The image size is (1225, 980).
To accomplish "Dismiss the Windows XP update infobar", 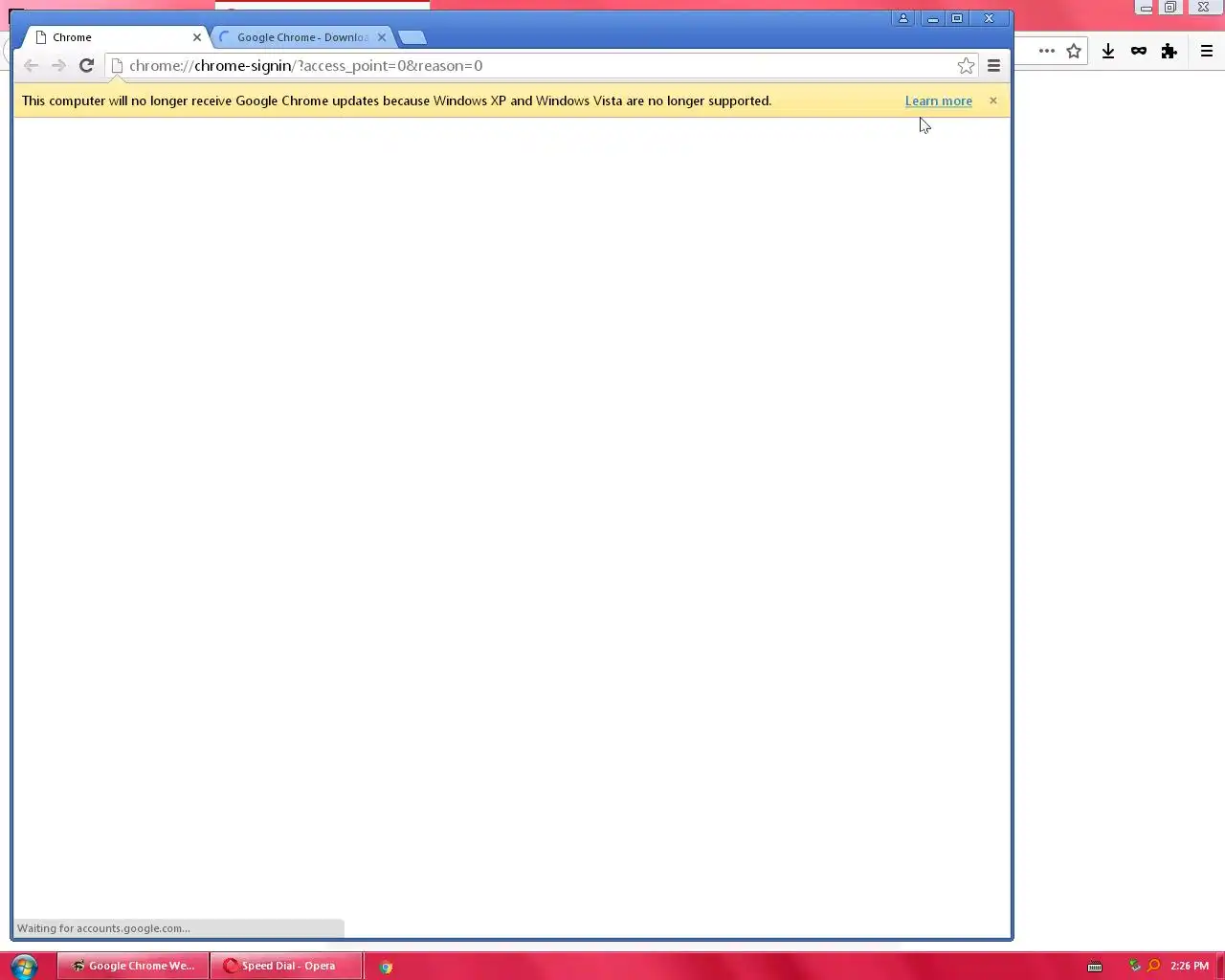I will [x=992, y=100].
